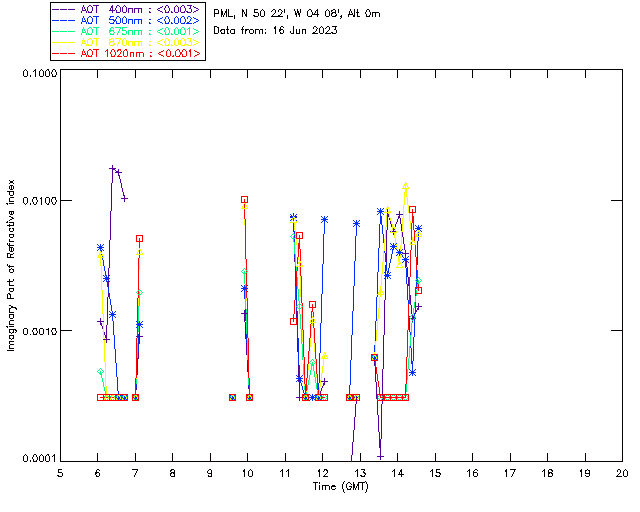Click the AOT 400nm purple legend entry
Viewport: 640px width, 512px height.
pos(128,9)
